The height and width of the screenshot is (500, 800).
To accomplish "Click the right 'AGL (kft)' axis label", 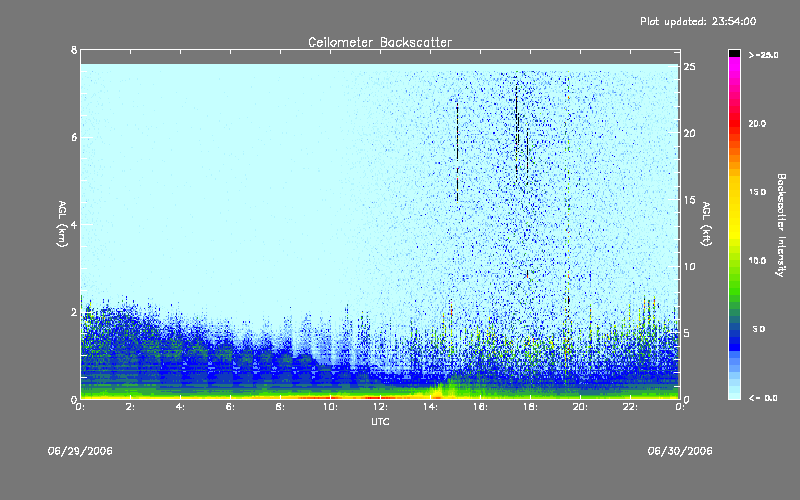I will coord(706,224).
